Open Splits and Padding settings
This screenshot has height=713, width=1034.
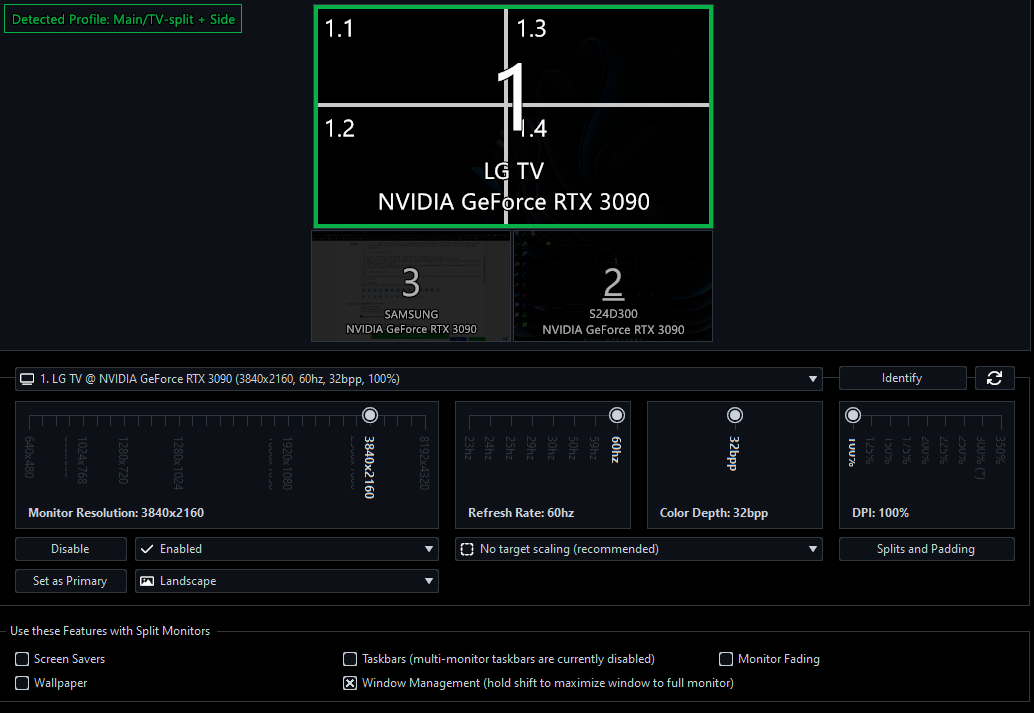tap(926, 549)
